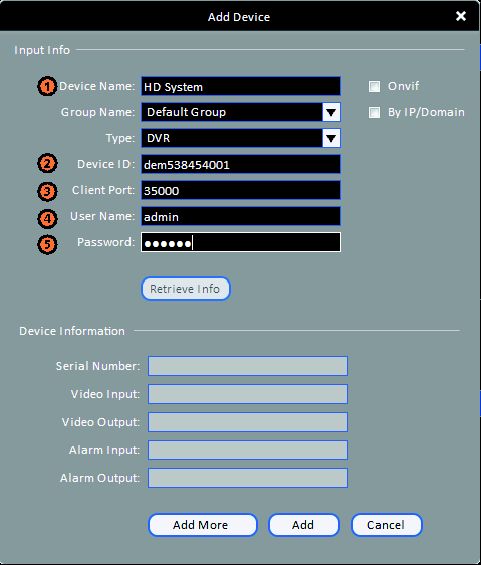Open the Group Name dropdown arrow

pyautogui.click(x=331, y=112)
